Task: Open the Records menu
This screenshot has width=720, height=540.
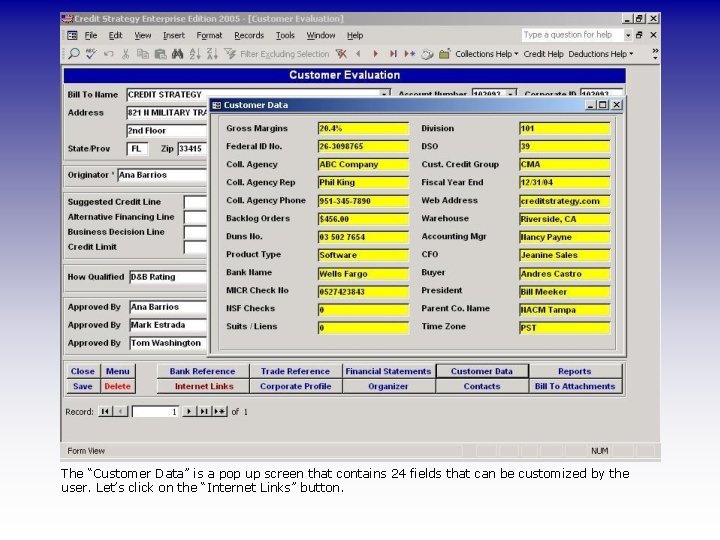Action: click(249, 35)
